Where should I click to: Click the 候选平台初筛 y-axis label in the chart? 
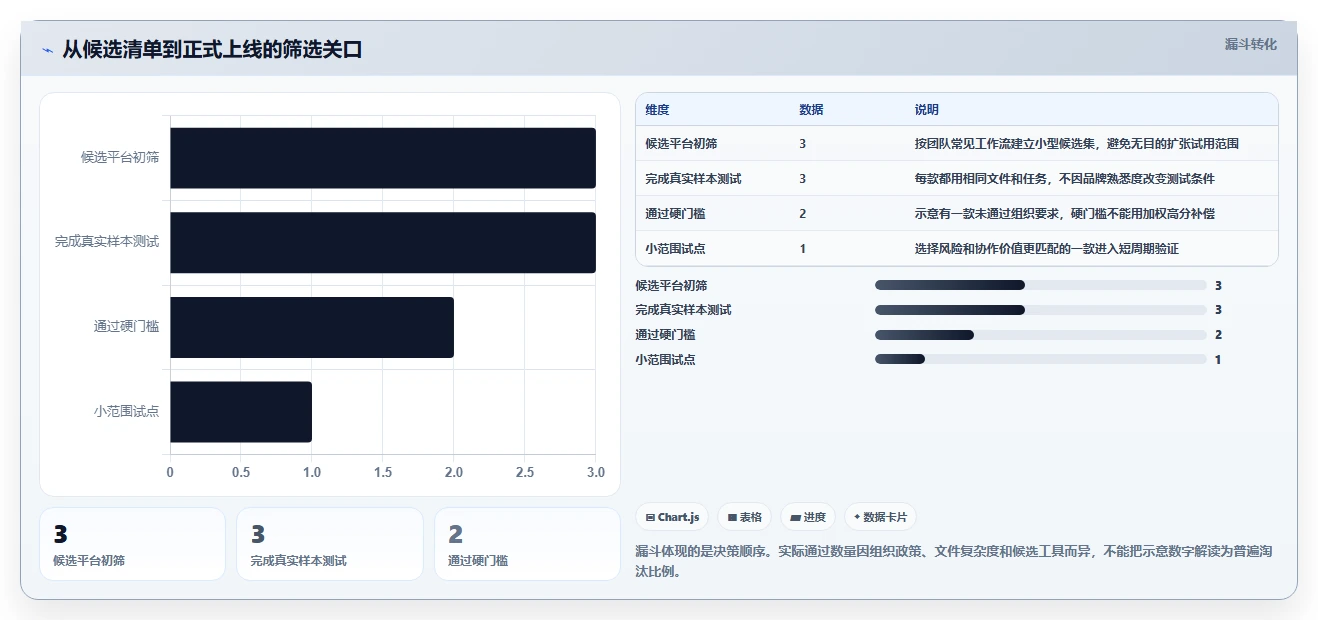pos(120,158)
